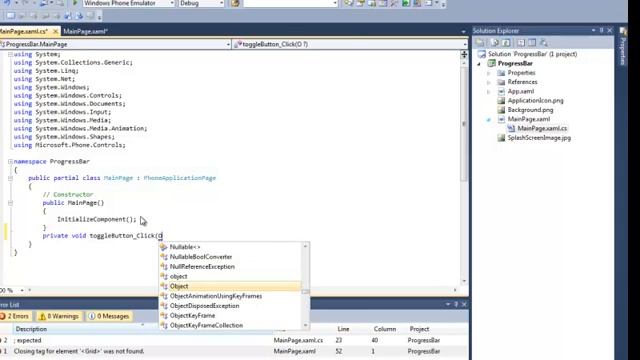Open the toggleButton_Click member dropdown
Viewport: 640px width, 360px height.
click(x=465, y=44)
